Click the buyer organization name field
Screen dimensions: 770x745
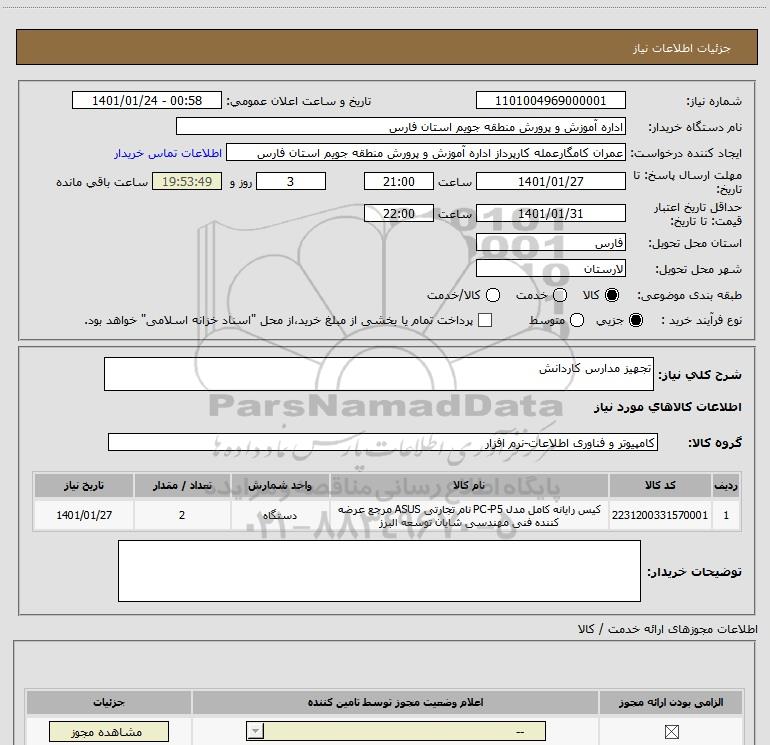coord(401,127)
